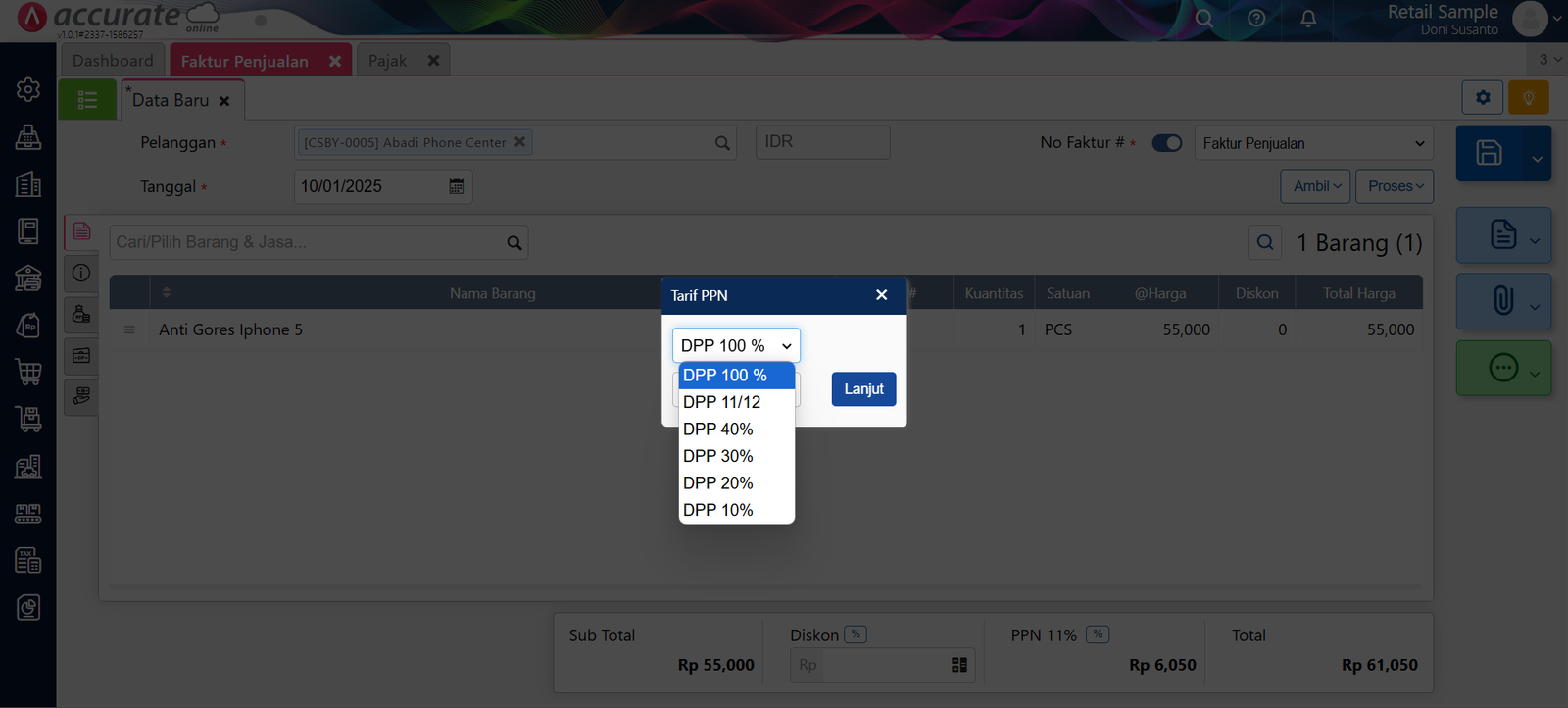Viewport: 1568px width, 708px height.
Task: Expand the Proses dropdown
Action: [x=1394, y=186]
